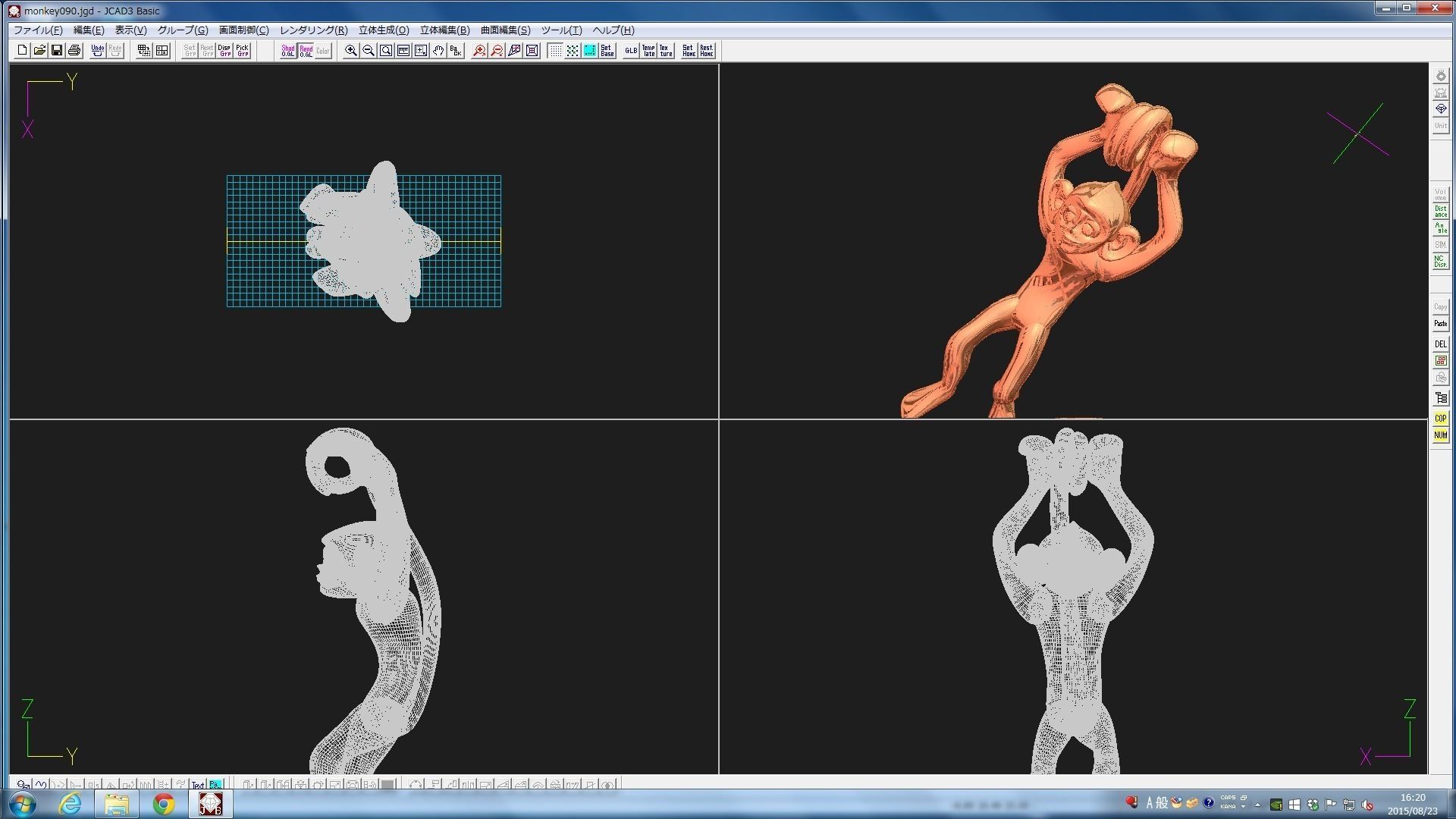
Task: Click the Open file folder icon
Action: (x=39, y=50)
